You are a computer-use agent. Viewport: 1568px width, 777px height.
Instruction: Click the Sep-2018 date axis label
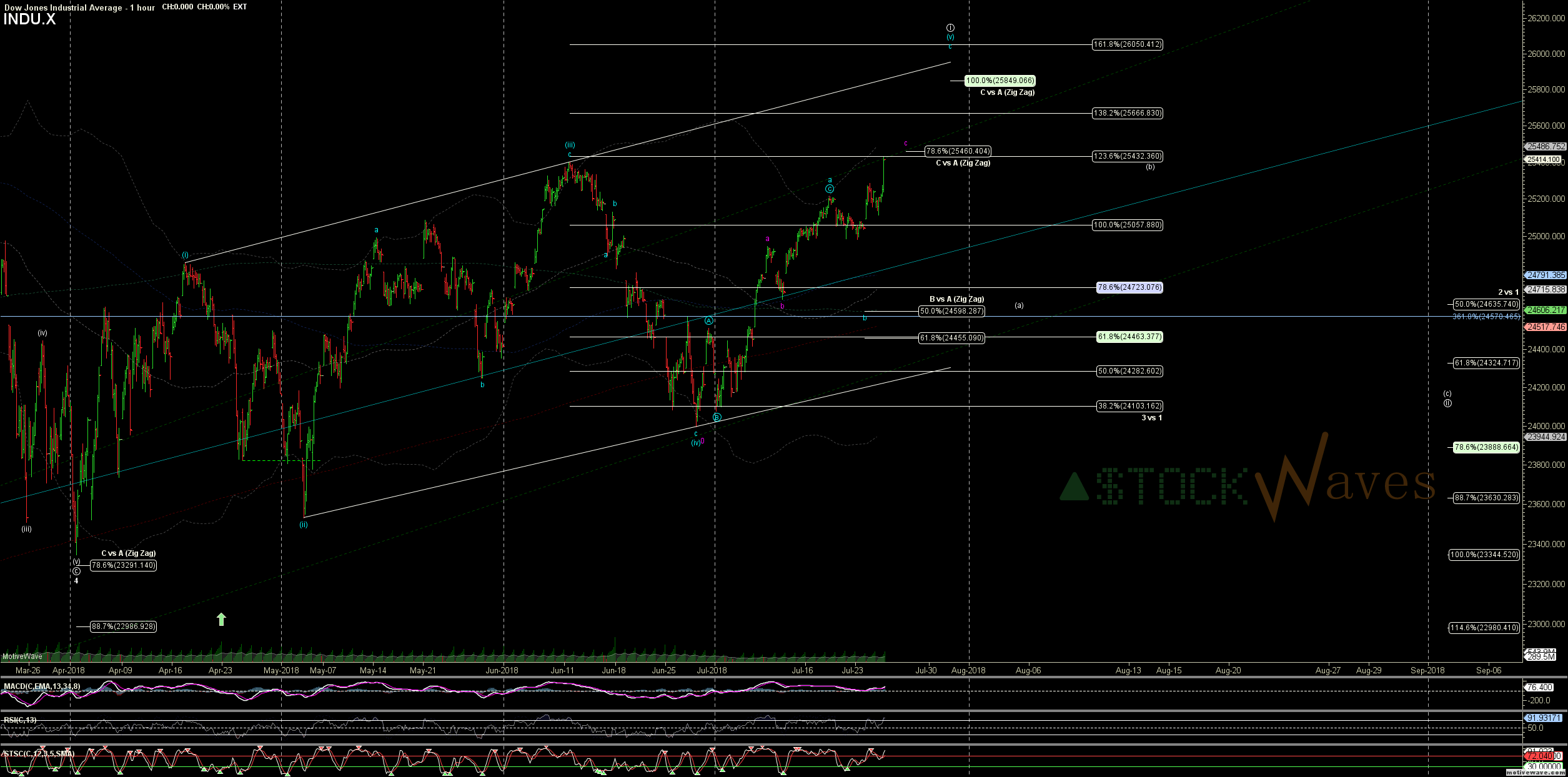[x=1427, y=671]
